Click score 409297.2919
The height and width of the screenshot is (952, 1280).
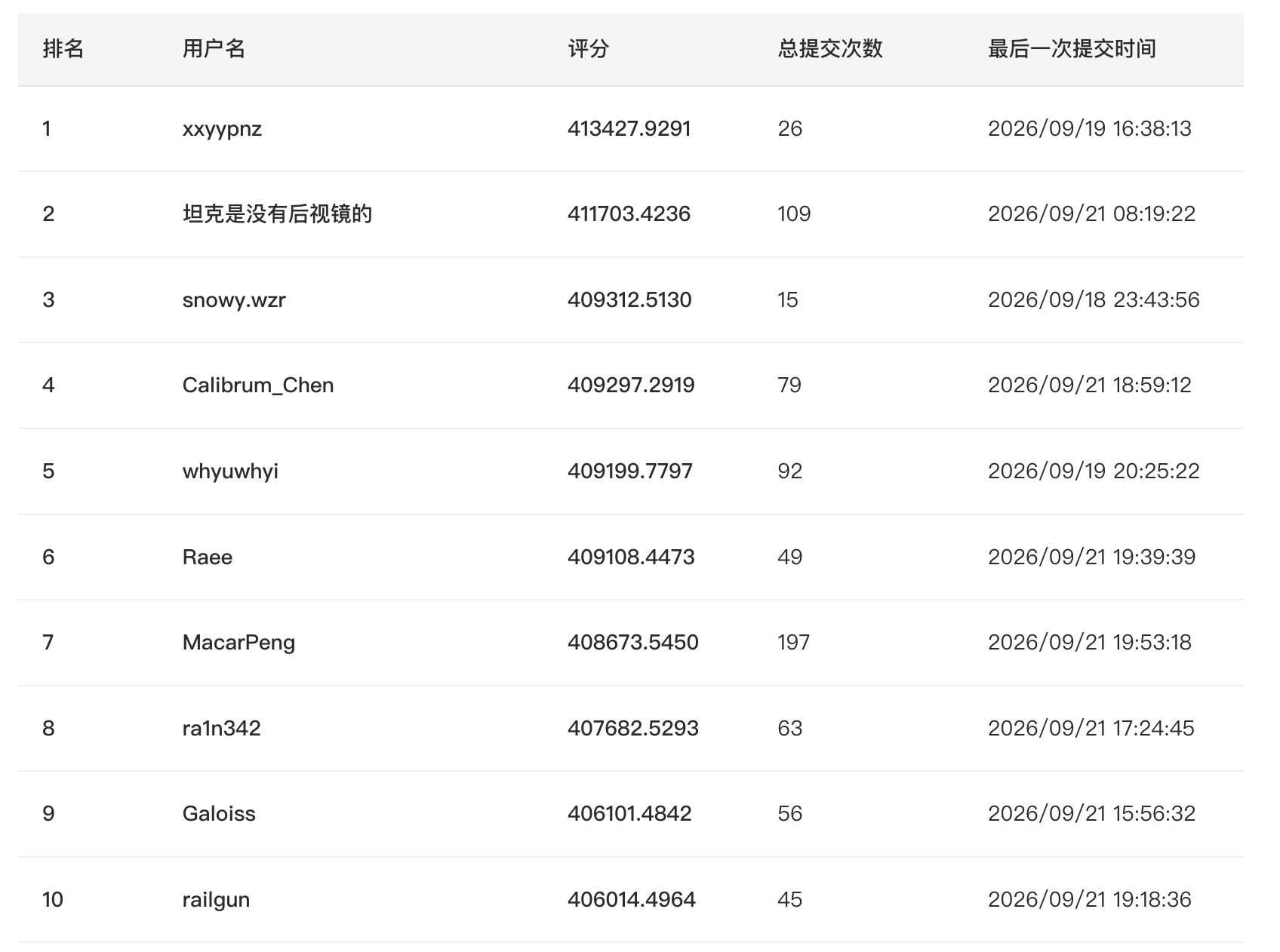631,385
